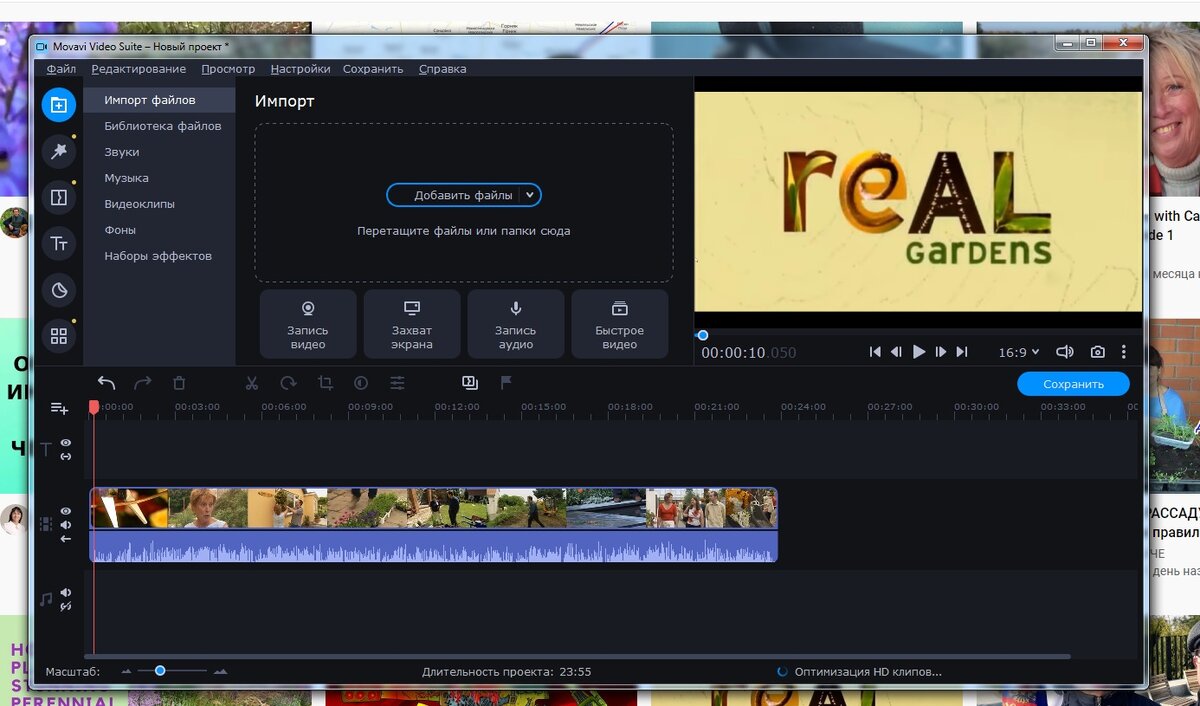Open color adjustments tool
This screenshot has height=706, width=1200.
pyautogui.click(x=361, y=382)
